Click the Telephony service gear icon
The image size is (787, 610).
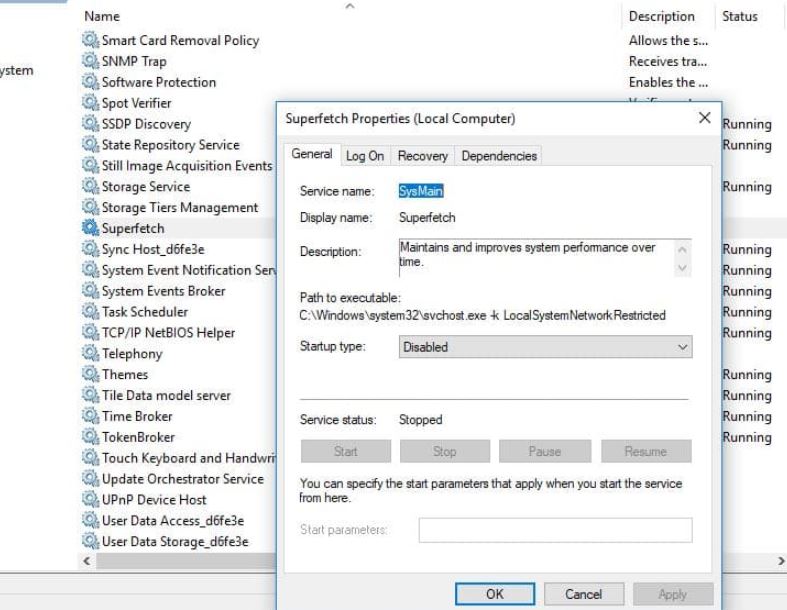(x=92, y=354)
